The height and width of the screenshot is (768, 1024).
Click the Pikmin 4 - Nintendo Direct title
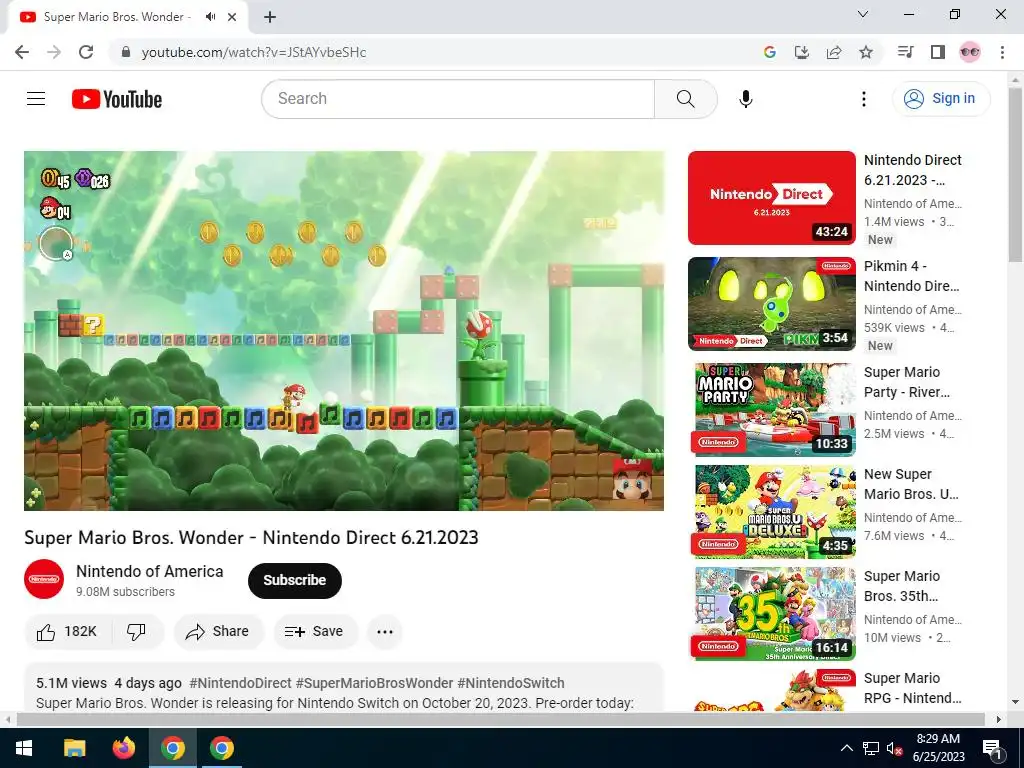(x=912, y=276)
